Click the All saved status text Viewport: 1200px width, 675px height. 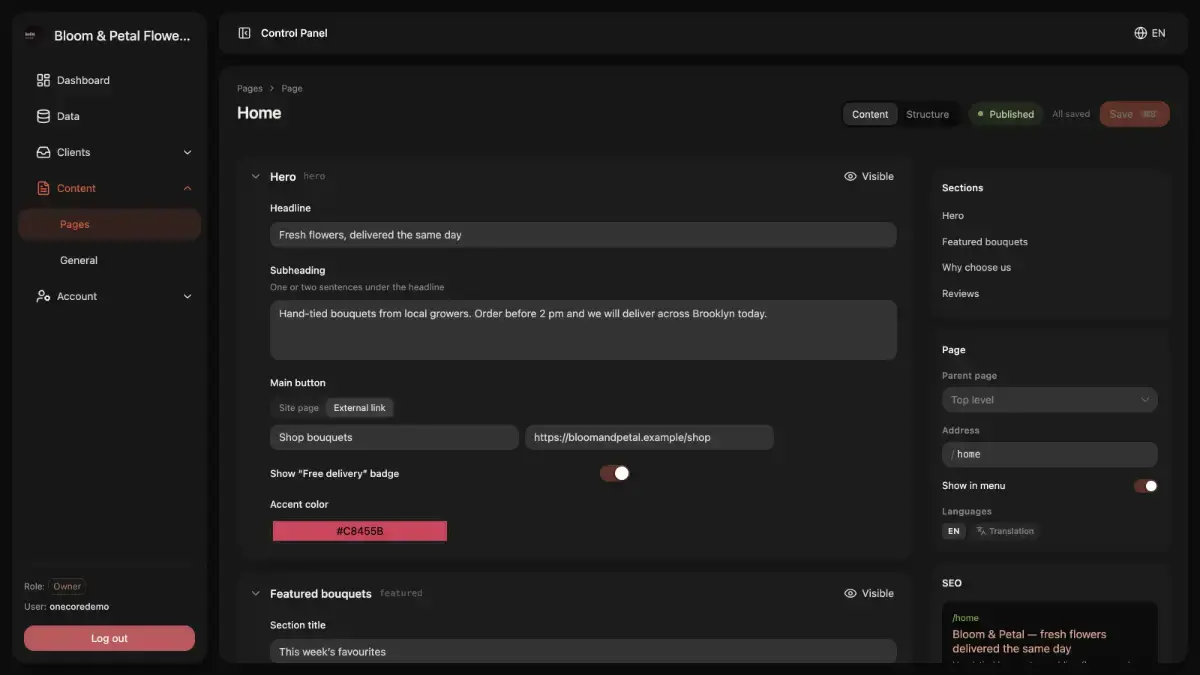click(1071, 114)
